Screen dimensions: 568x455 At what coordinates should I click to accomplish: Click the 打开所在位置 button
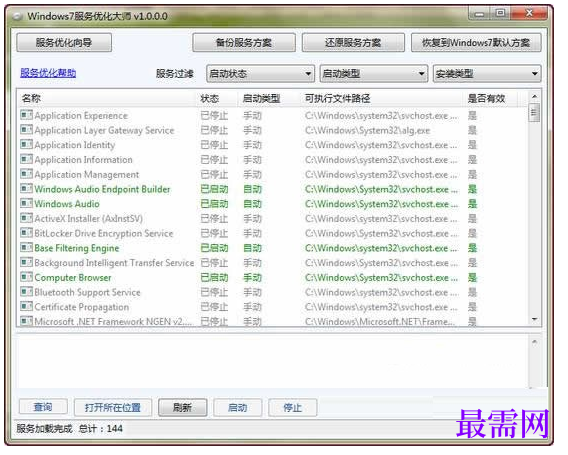coord(113,408)
